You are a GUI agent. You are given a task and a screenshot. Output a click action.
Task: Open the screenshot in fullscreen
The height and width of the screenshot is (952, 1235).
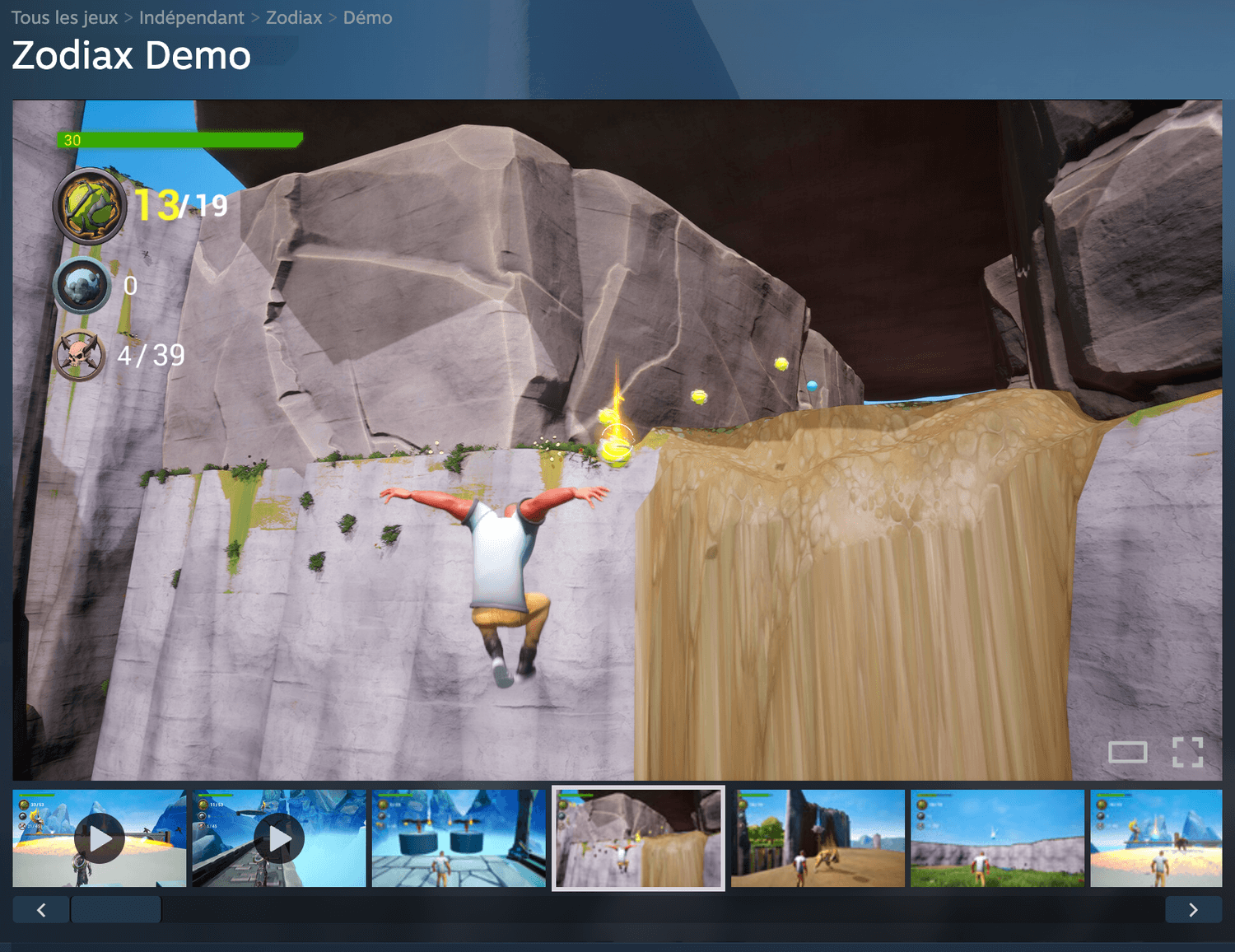(x=1187, y=752)
